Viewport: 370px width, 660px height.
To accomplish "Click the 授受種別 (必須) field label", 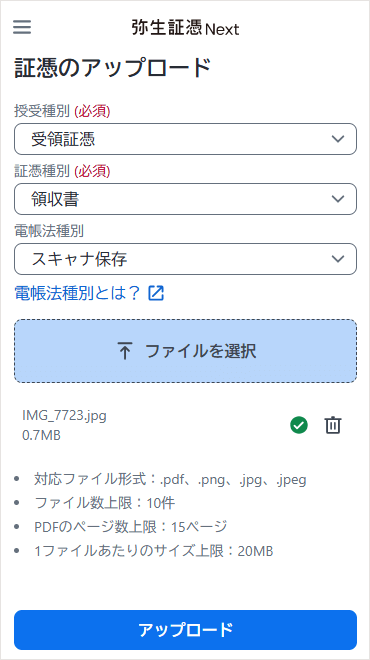I will pyautogui.click(x=62, y=112).
